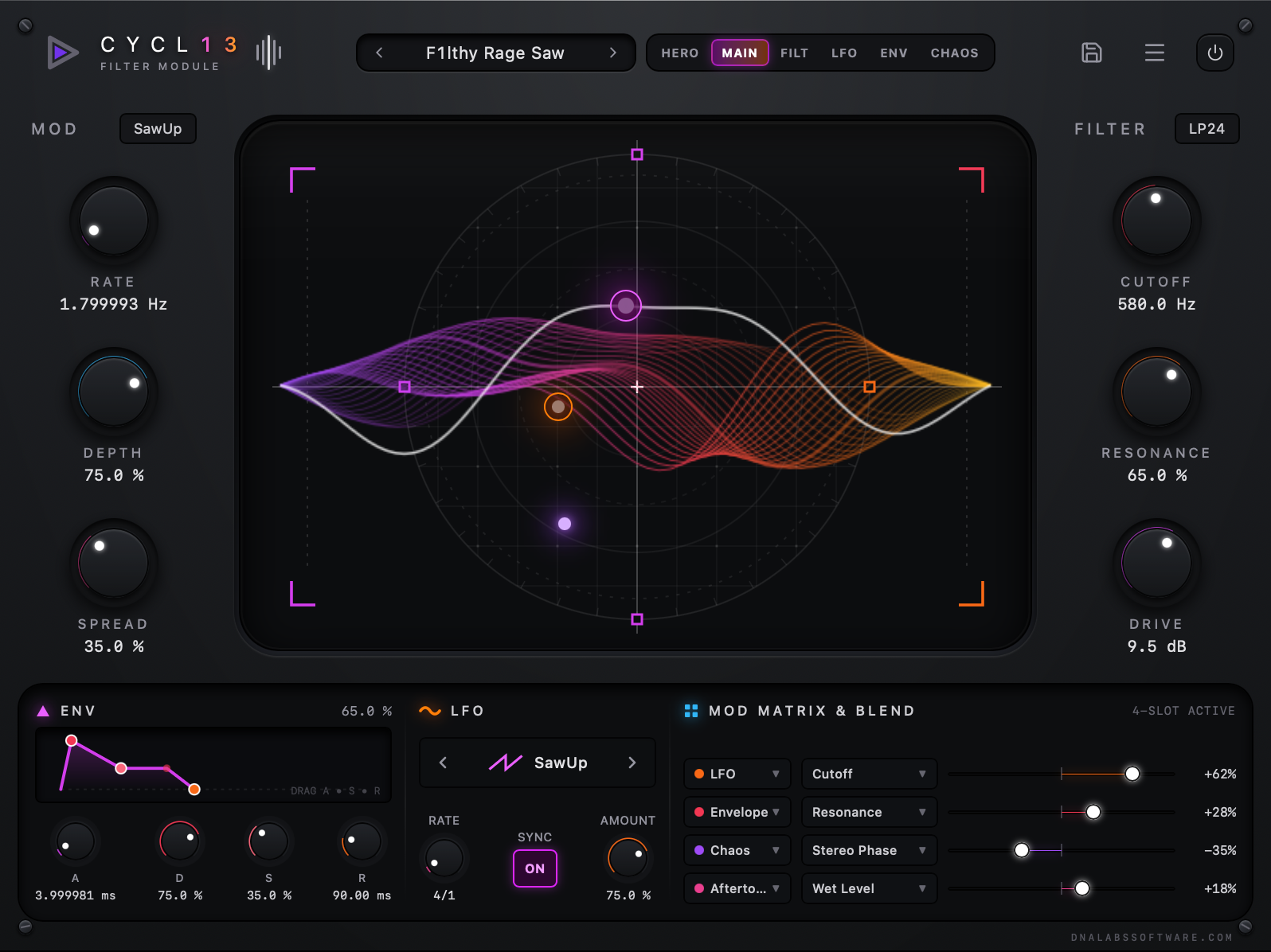This screenshot has width=1271, height=952.
Task: Open the MOD SawUp shape selector
Action: (x=158, y=129)
